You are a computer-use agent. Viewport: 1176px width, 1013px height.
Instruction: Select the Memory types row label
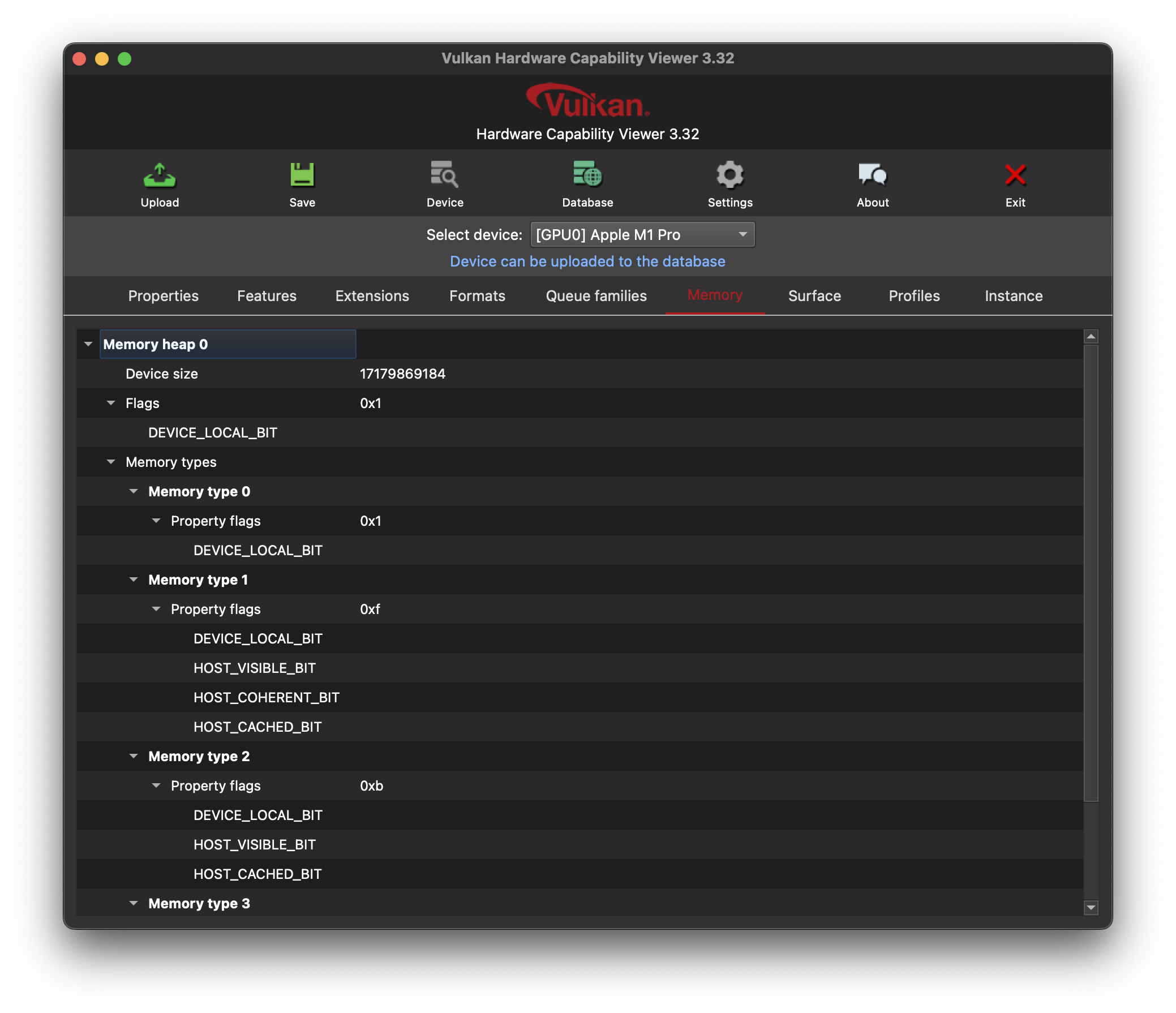click(x=171, y=462)
